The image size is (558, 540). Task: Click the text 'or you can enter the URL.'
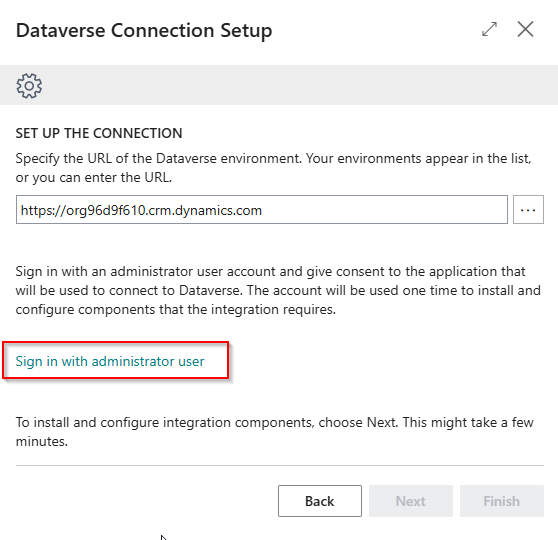(94, 177)
